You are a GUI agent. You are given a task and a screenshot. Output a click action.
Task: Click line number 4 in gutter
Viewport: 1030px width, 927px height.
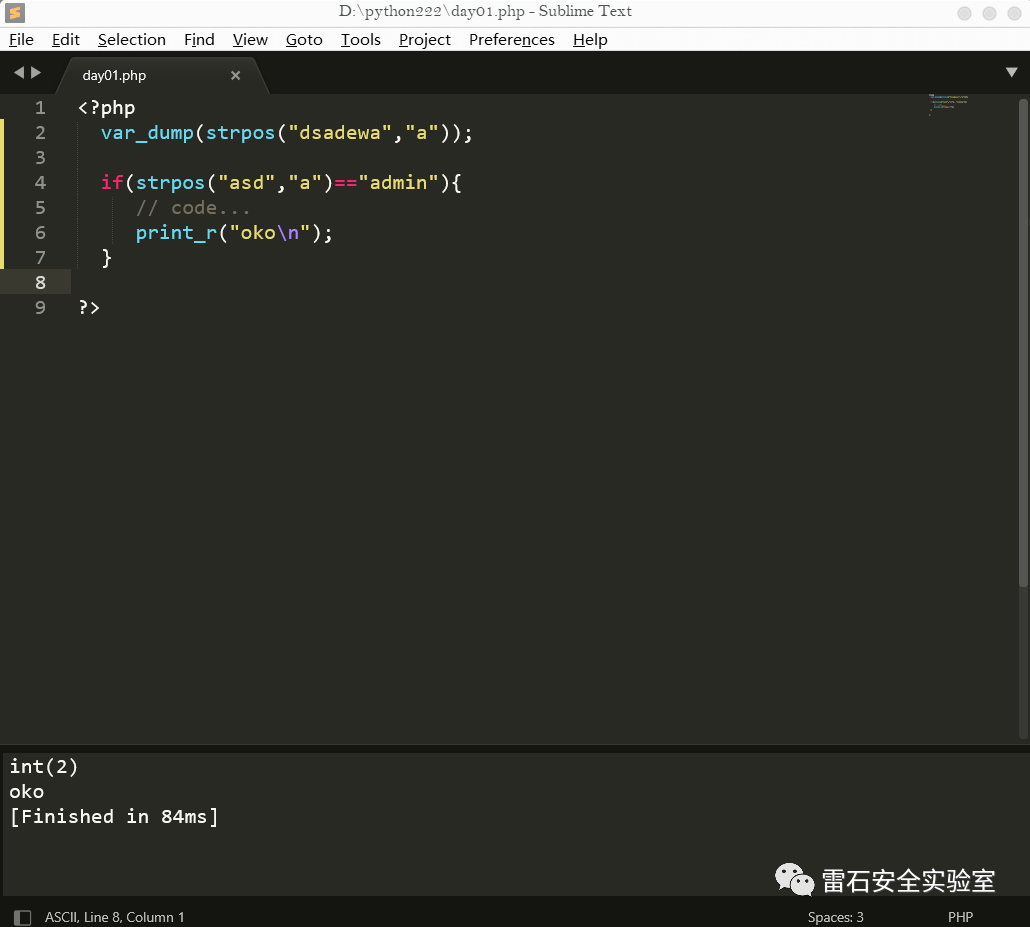coord(40,183)
